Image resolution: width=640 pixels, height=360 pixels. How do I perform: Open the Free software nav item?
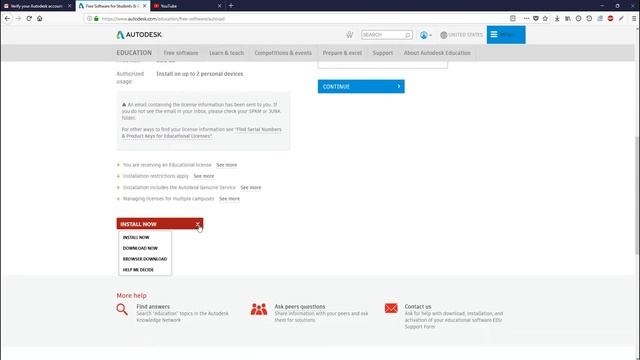click(181, 53)
